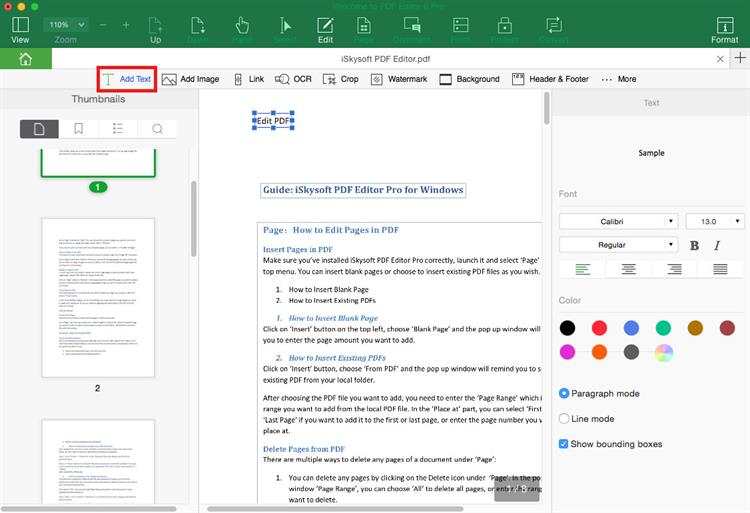Click the 'Guide: iSkysoft PDF Editor Pro' heading
The height and width of the screenshot is (513, 750).
363,190
